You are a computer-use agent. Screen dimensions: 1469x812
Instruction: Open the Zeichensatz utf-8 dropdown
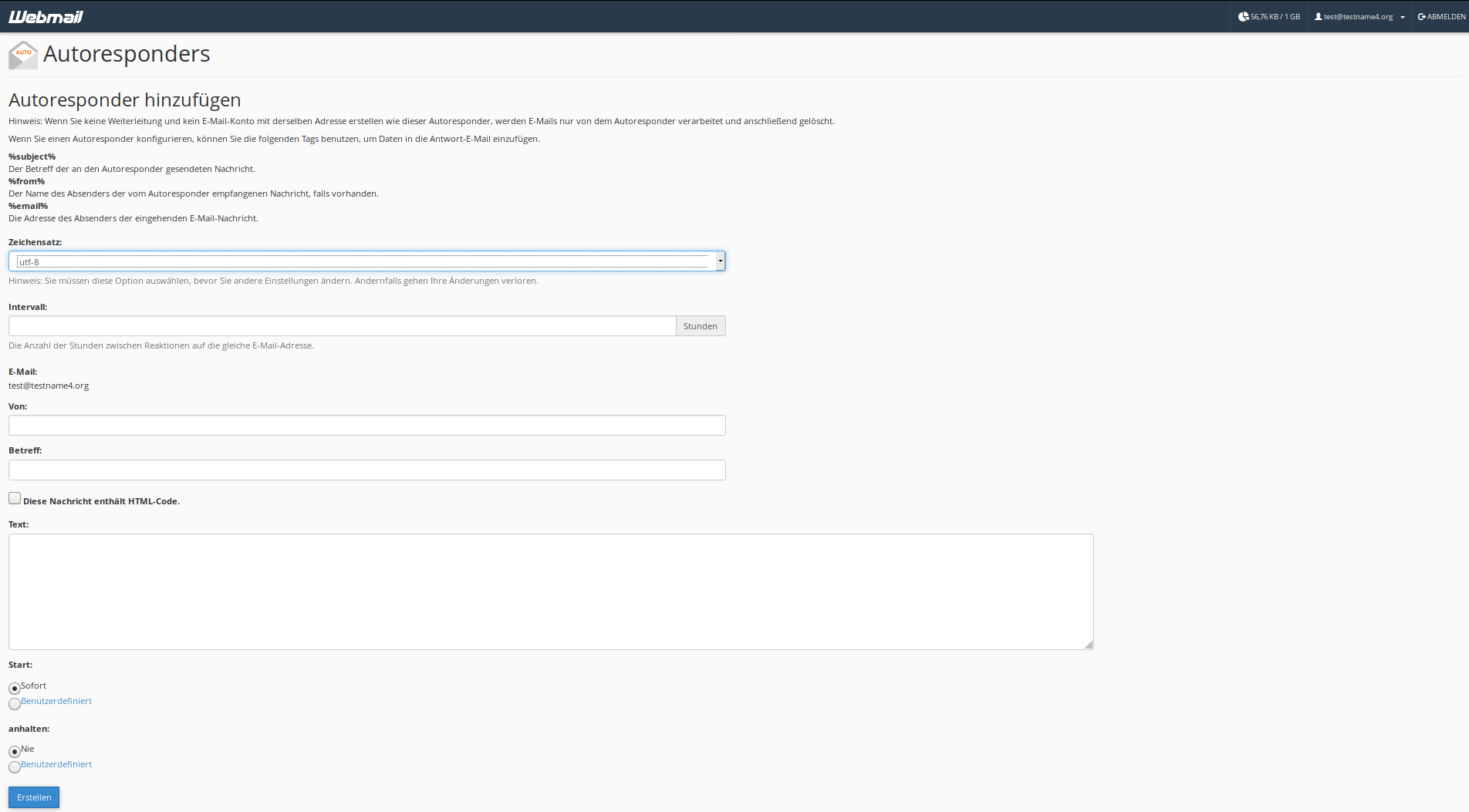[367, 261]
